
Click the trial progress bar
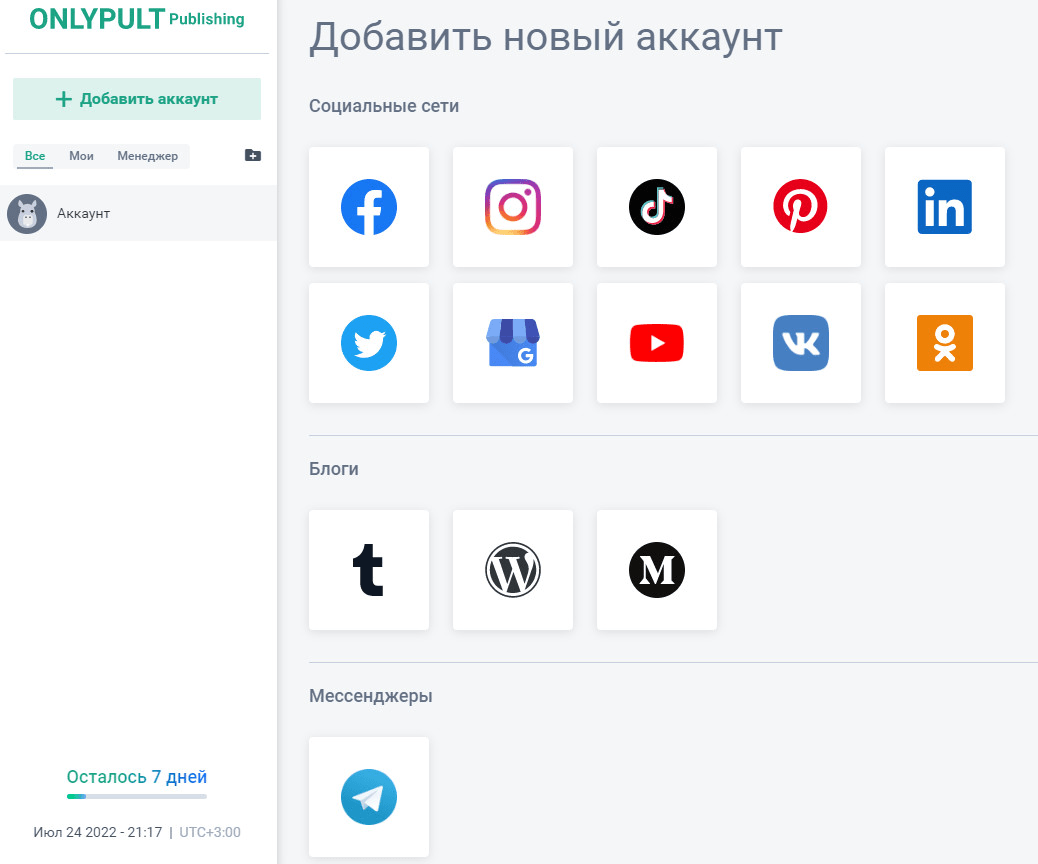[x=137, y=796]
